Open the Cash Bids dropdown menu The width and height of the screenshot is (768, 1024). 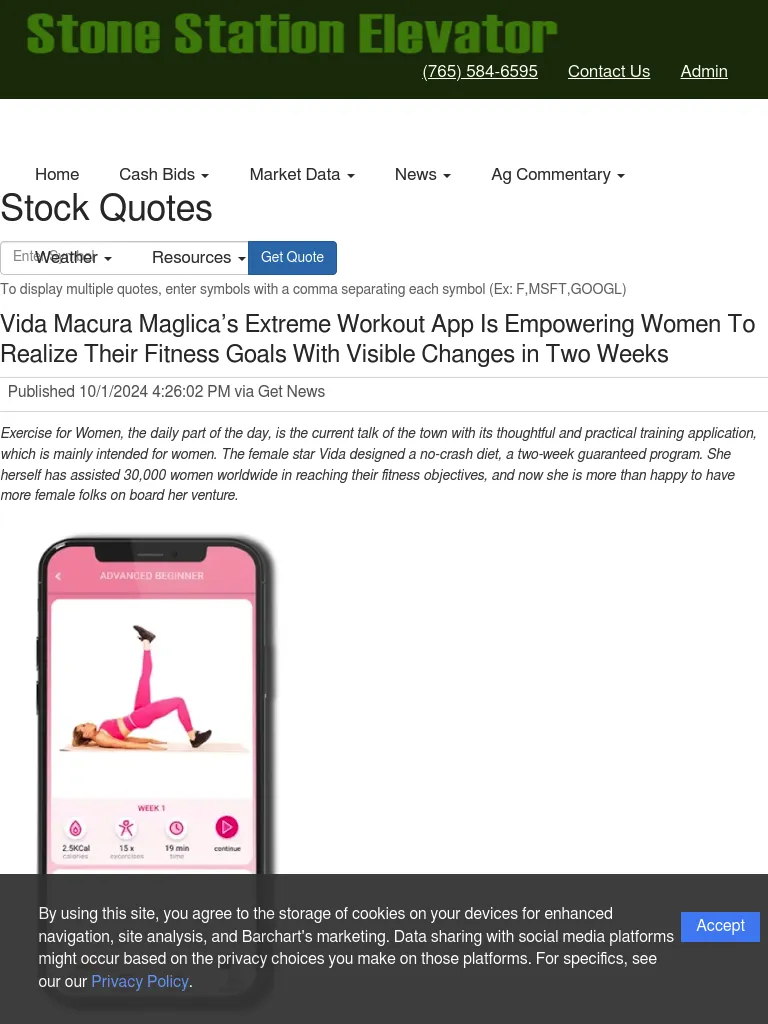point(164,174)
